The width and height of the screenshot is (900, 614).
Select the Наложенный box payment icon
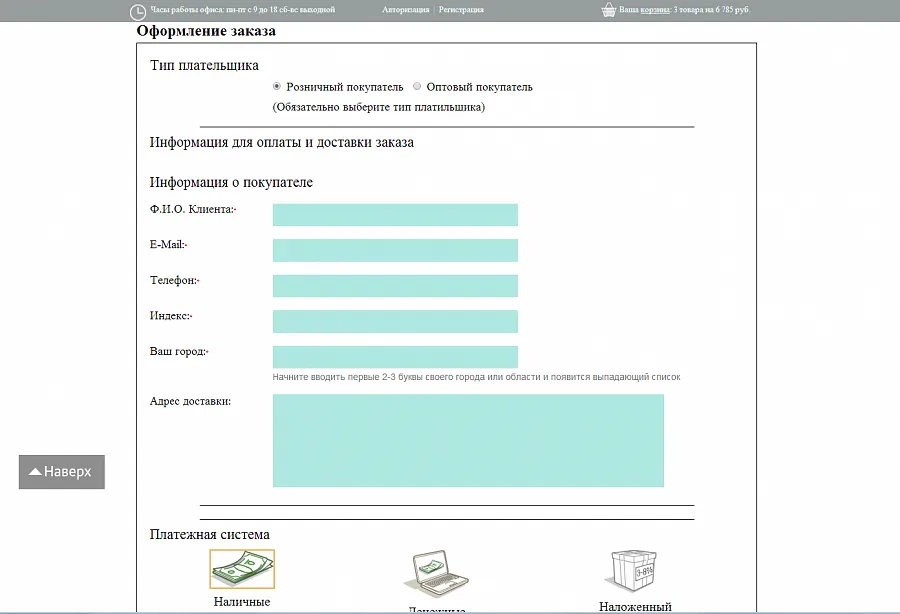631,571
